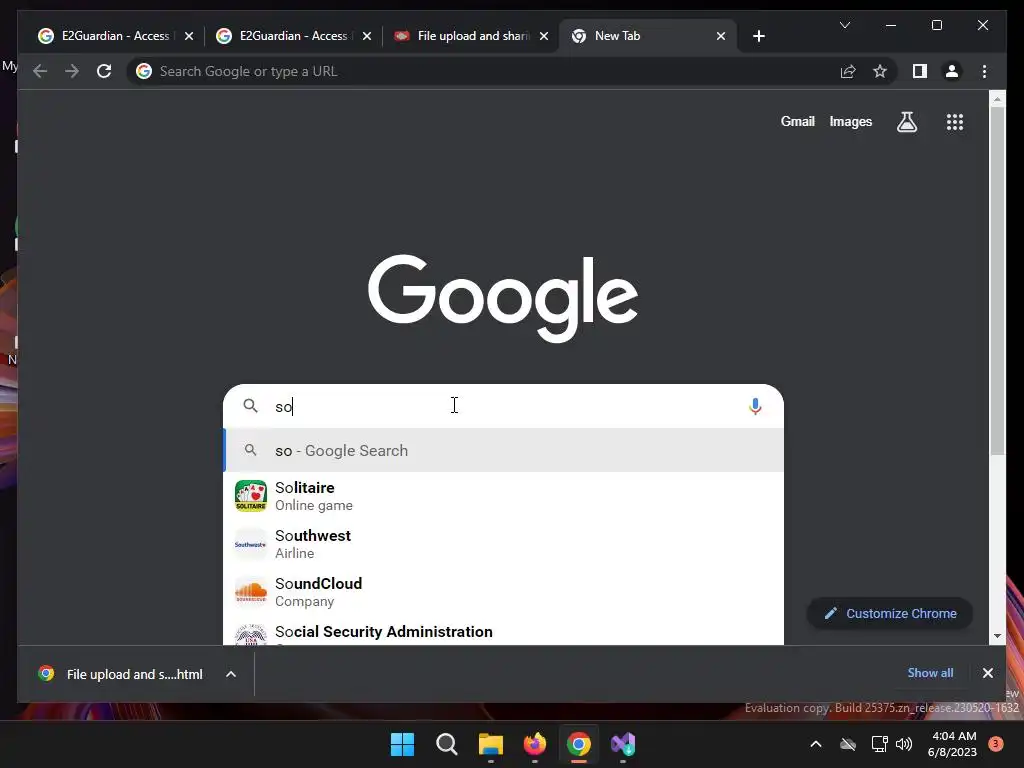Click the scrollbar down arrow
The width and height of the screenshot is (1024, 768).
click(x=997, y=636)
